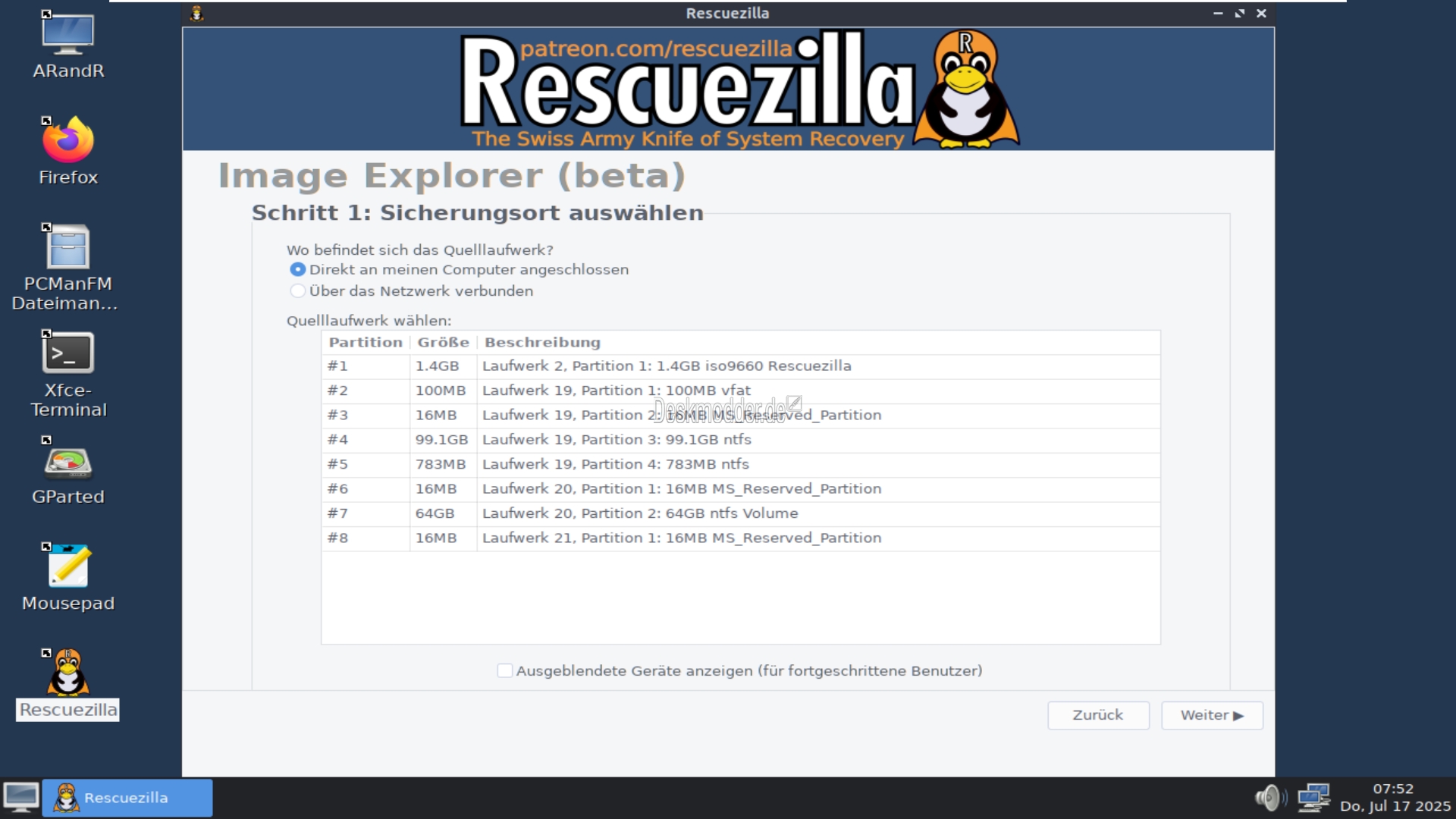1456x819 pixels.
Task: Open the network connection tray icon
Action: point(1313,797)
